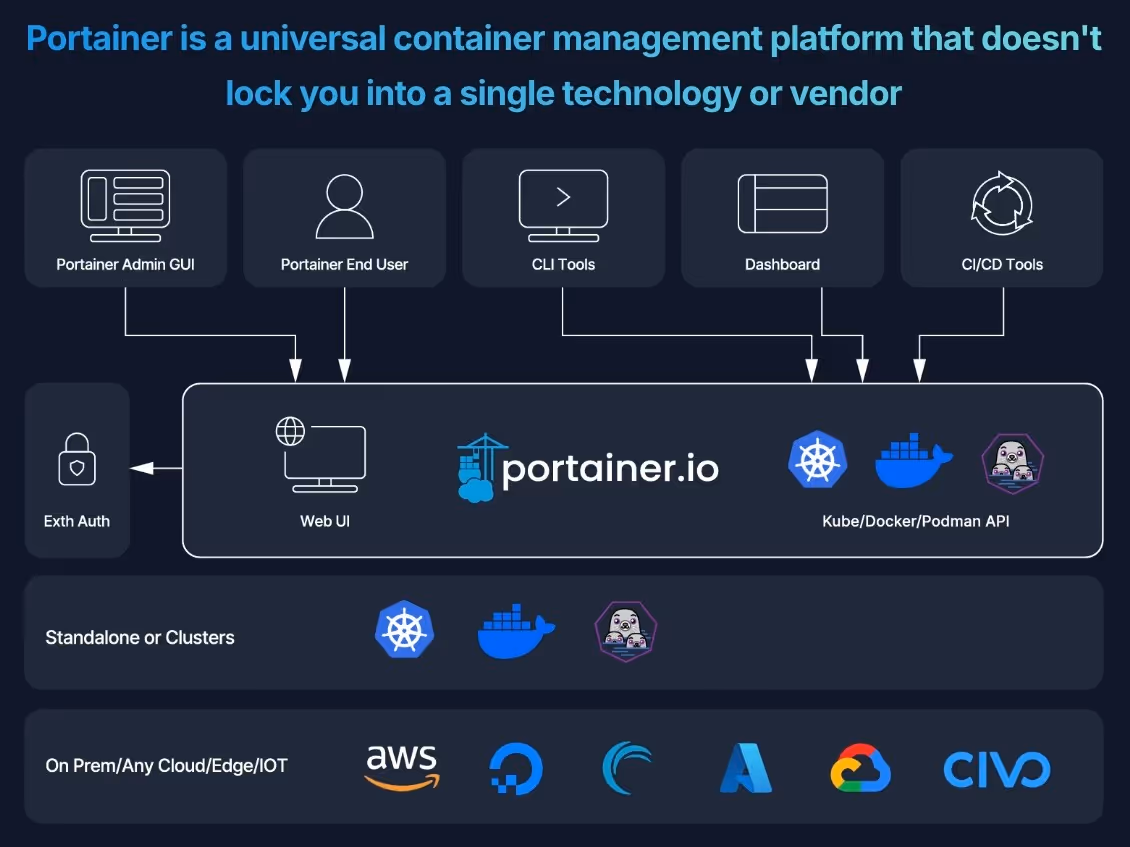Click the Kubernetes icon above the API label
Screen dimensions: 1130x847
[x=817, y=460]
